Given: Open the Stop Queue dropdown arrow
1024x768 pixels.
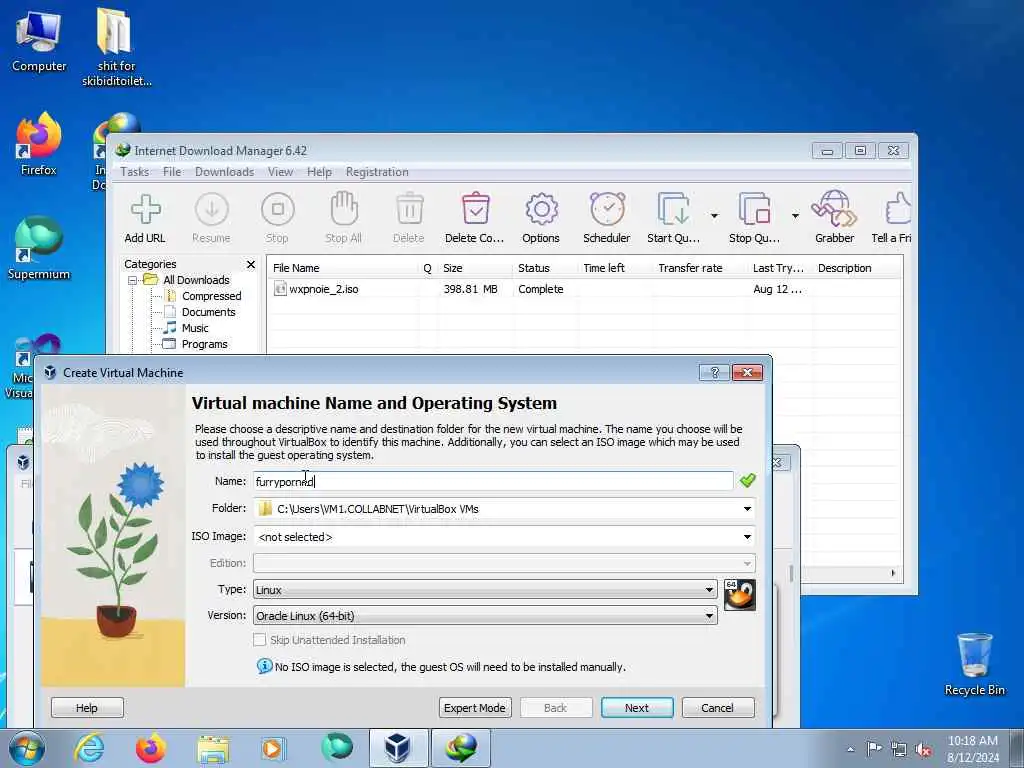Looking at the screenshot, I should [x=795, y=216].
